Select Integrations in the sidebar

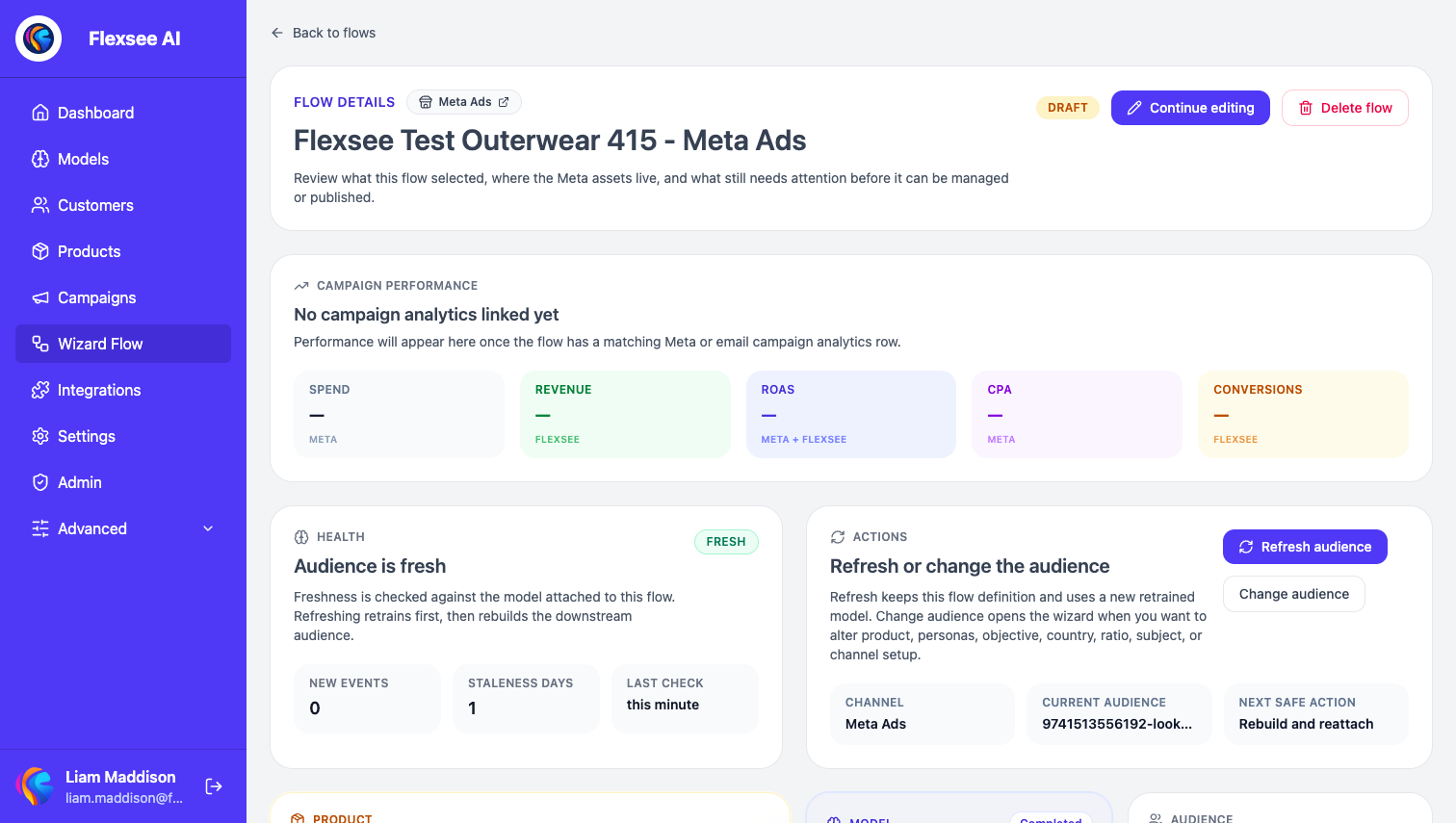(123, 390)
